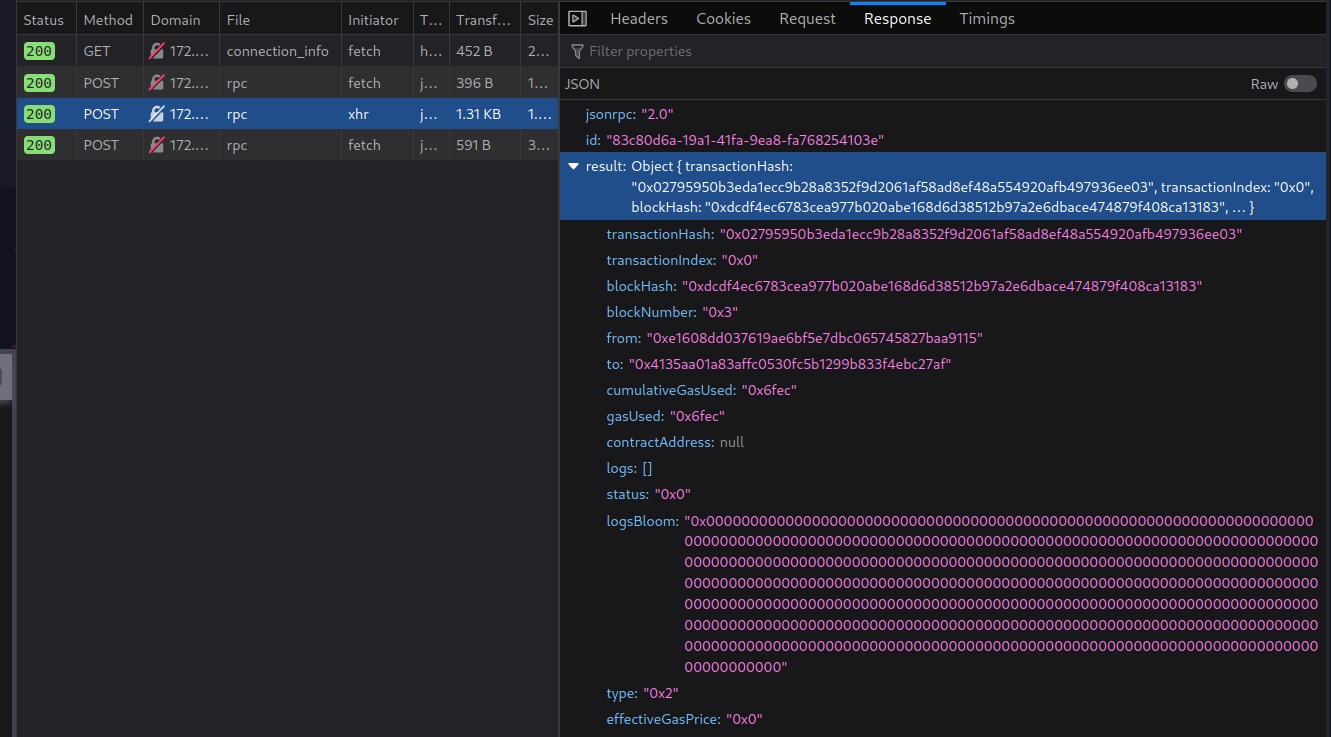Click inside the Filter properties input field
The width and height of the screenshot is (1331, 737).
pyautogui.click(x=700, y=51)
